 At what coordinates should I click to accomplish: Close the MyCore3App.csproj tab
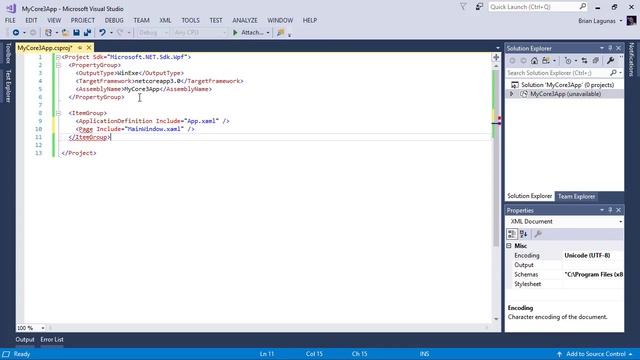[89, 48]
